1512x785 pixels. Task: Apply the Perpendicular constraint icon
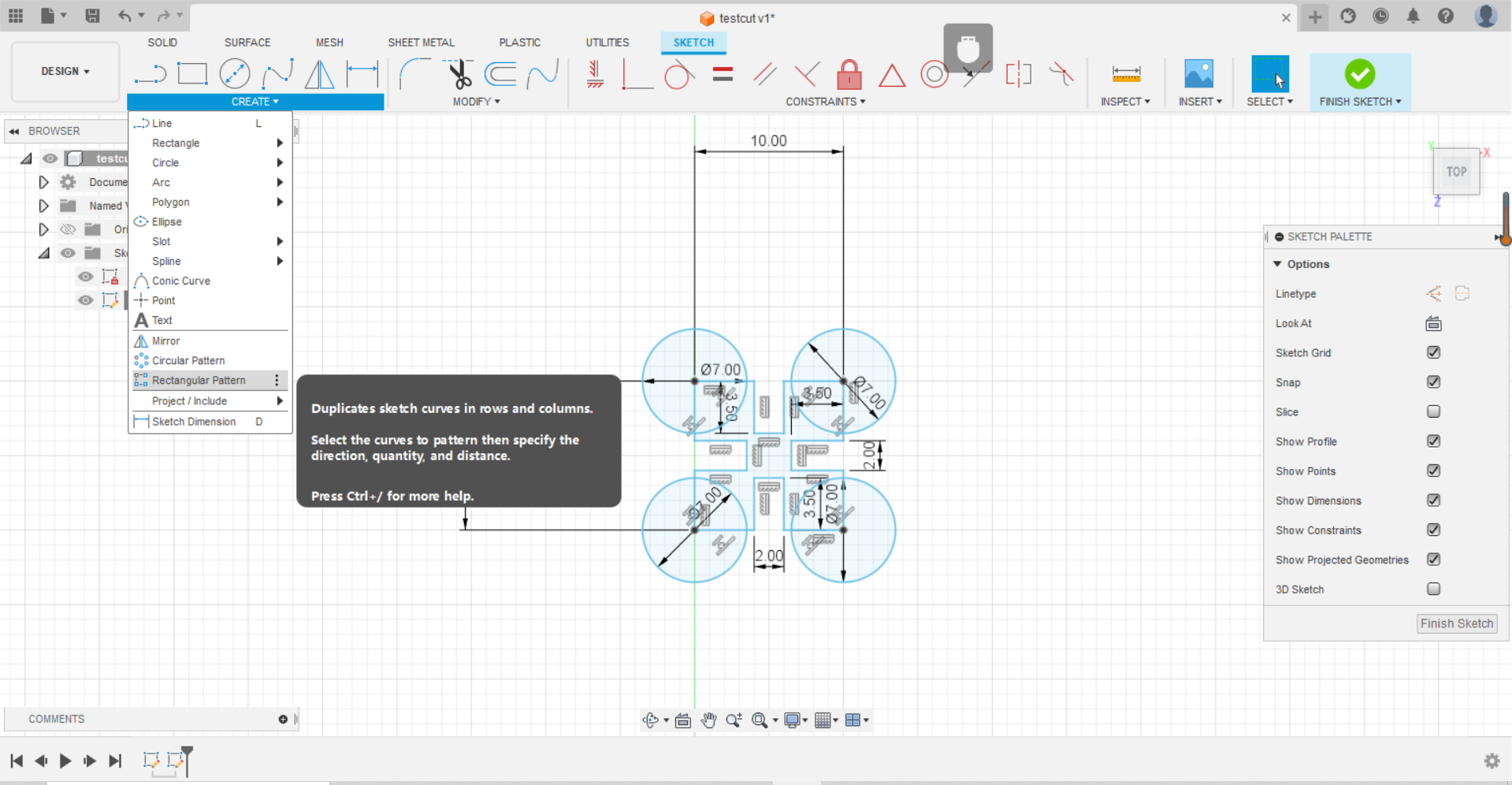point(807,74)
